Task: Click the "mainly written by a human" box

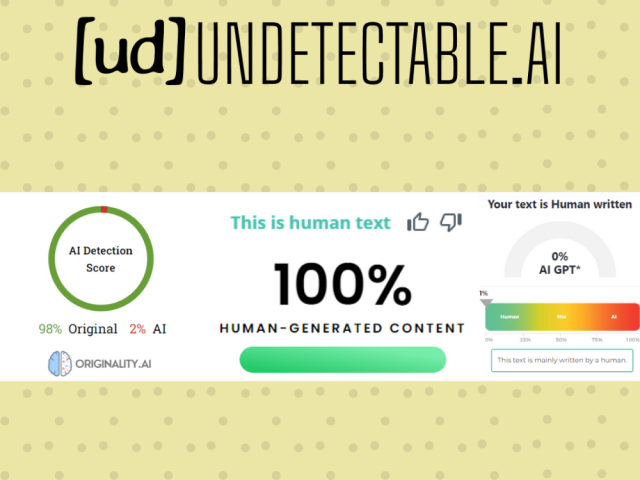Action: point(560,360)
